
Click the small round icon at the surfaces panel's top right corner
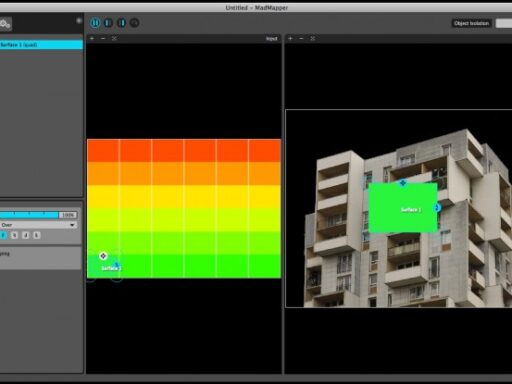coord(79,21)
